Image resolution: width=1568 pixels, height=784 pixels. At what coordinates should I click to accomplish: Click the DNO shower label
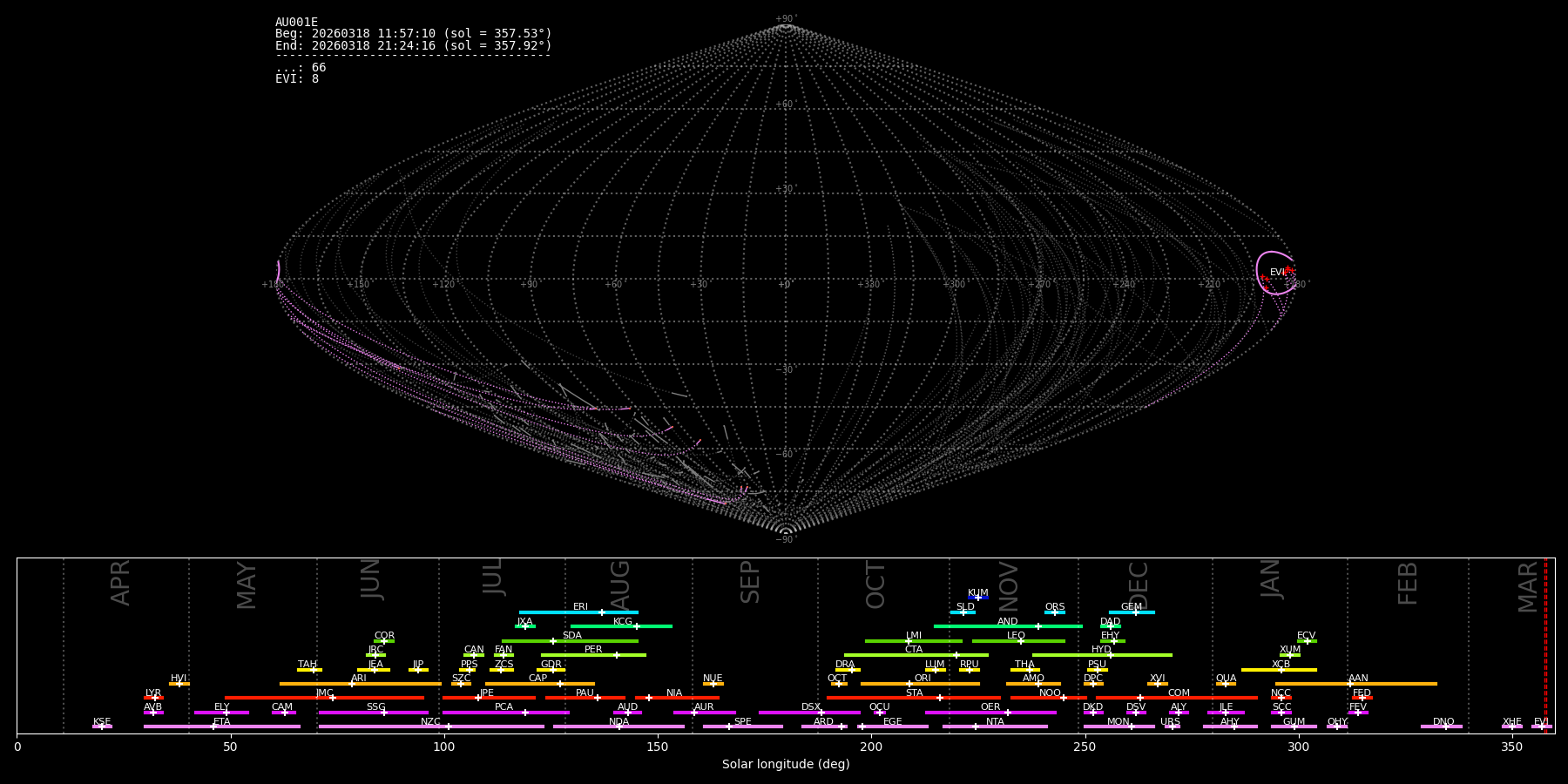pyautogui.click(x=1443, y=722)
